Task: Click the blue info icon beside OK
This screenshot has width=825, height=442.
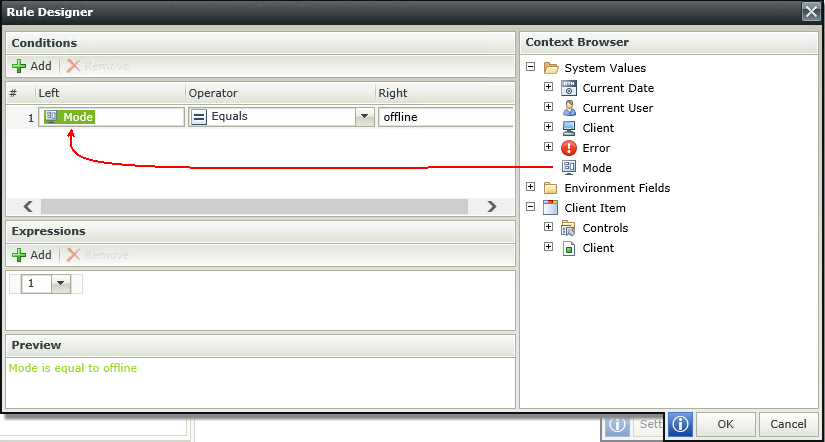Action: click(681, 424)
